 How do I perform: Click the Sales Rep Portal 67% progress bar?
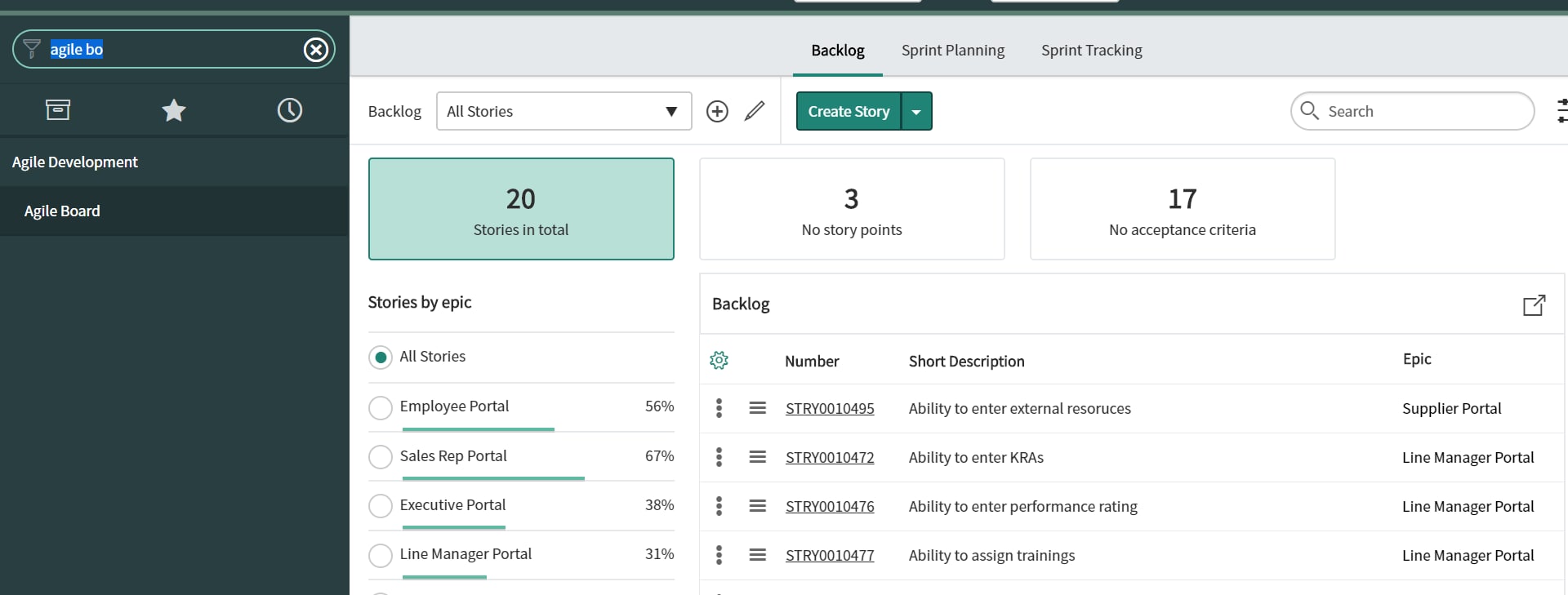coord(493,478)
